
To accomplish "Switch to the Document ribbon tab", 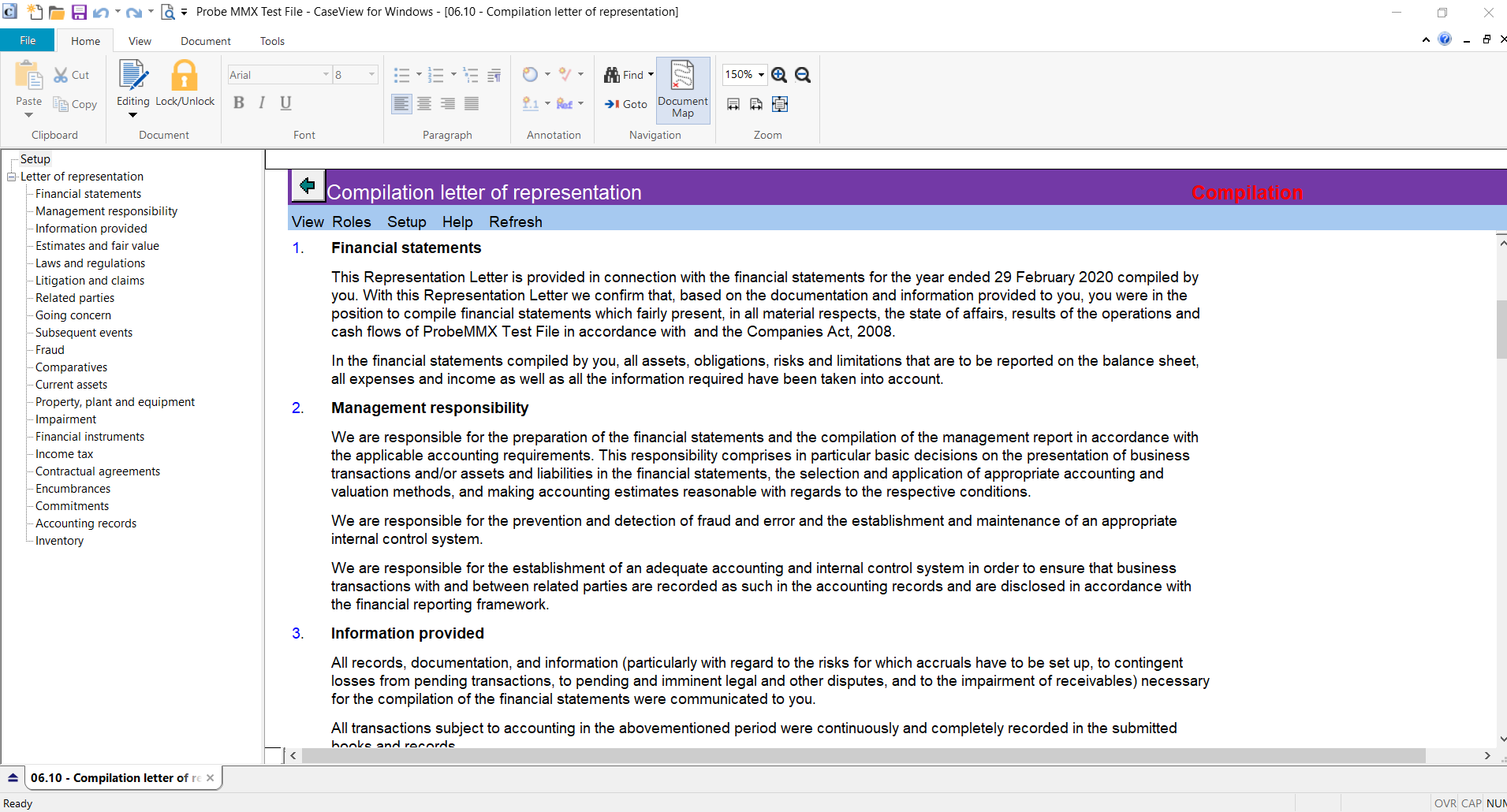I will [x=205, y=41].
